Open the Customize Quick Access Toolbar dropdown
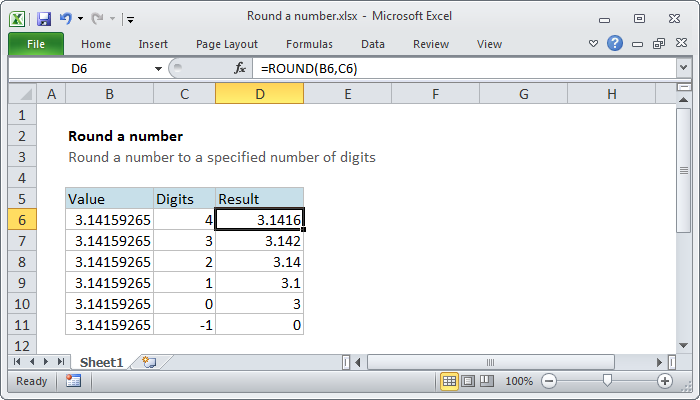This screenshot has height=400, width=700. pos(131,18)
